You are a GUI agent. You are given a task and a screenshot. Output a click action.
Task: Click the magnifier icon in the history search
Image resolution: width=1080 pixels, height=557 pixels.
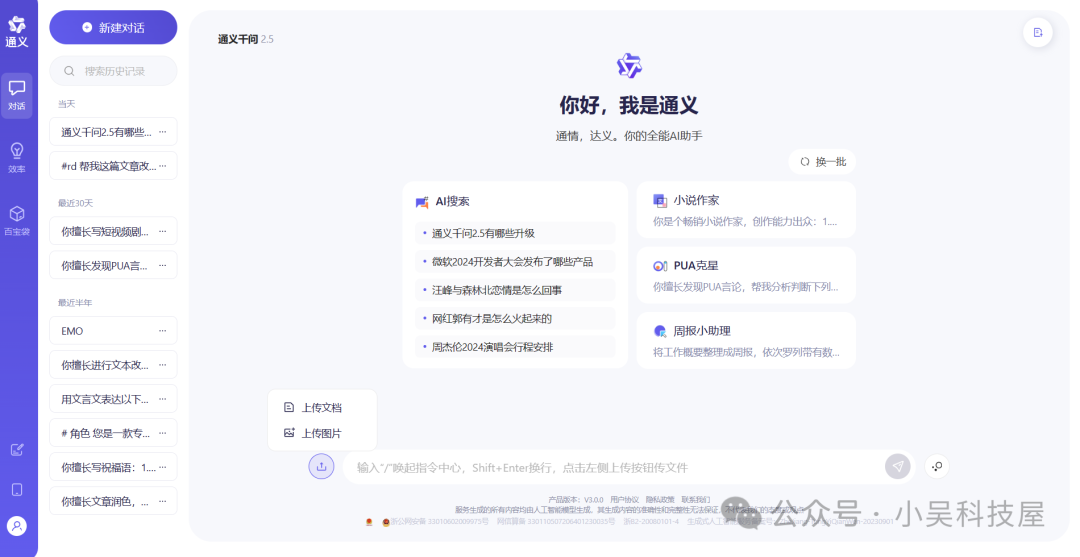pyautogui.click(x=70, y=71)
